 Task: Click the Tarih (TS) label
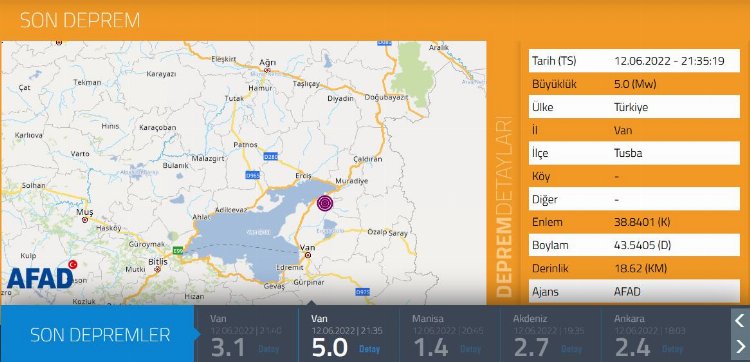pos(554,61)
